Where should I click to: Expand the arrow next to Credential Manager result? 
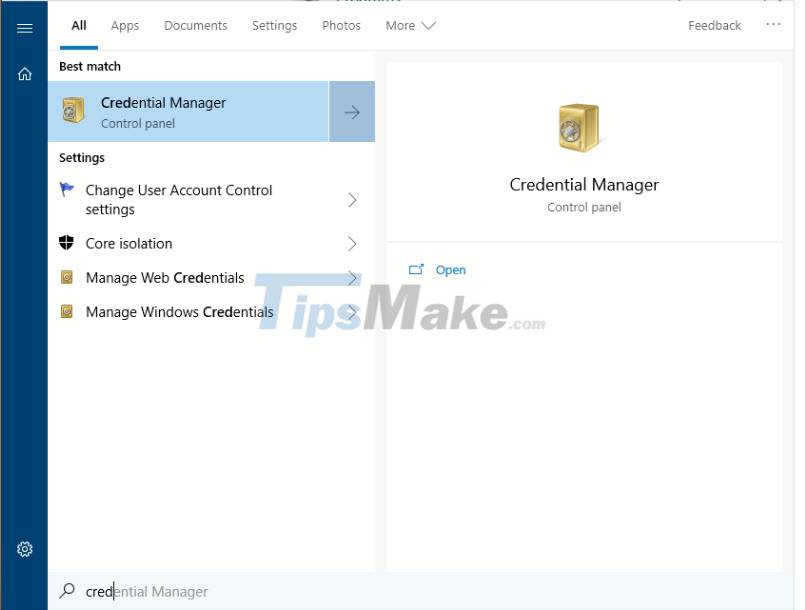352,112
